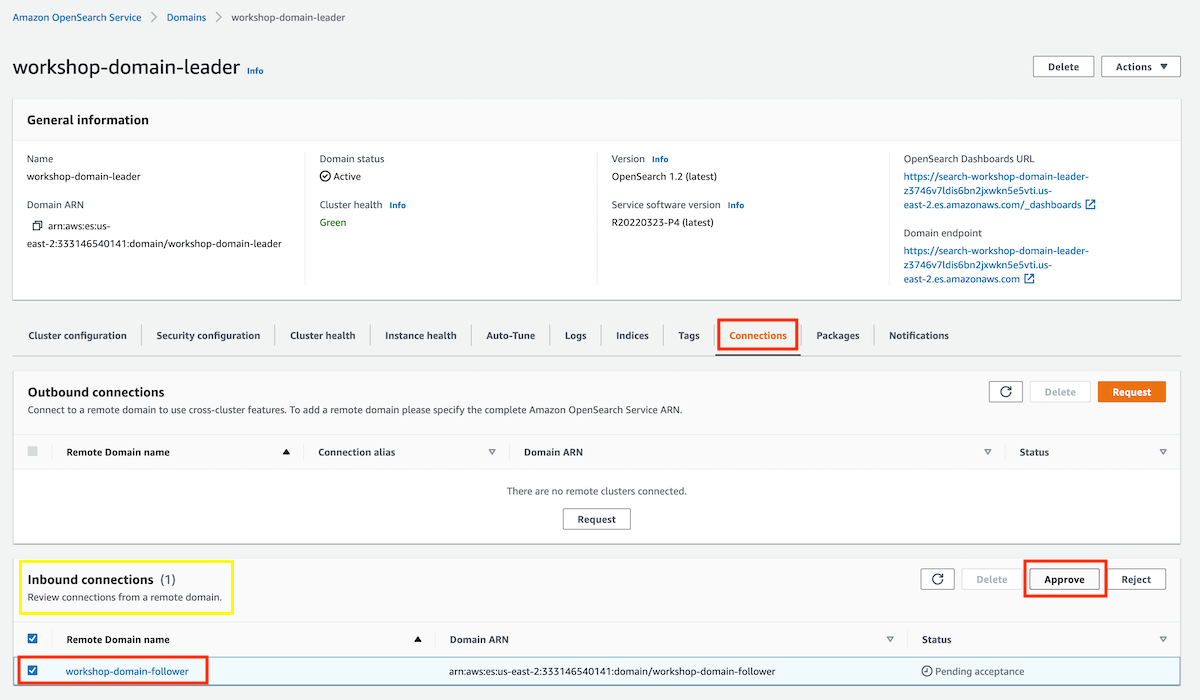The image size is (1200, 700).
Task: Sort inbound connections by Status arrow
Action: pos(1163,639)
